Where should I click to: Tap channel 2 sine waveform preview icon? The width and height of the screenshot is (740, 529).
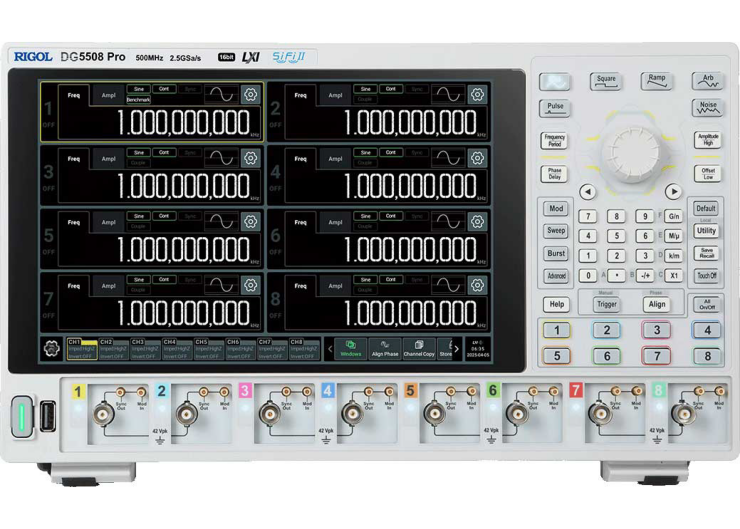(448, 95)
